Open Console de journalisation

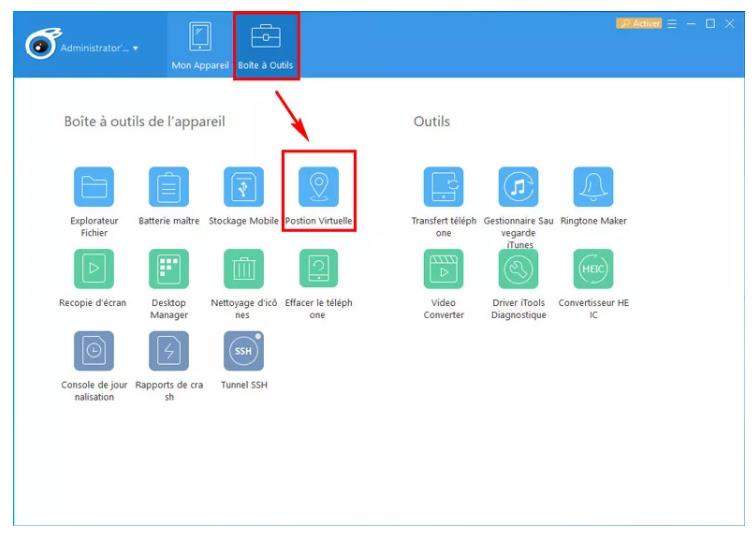click(x=94, y=351)
